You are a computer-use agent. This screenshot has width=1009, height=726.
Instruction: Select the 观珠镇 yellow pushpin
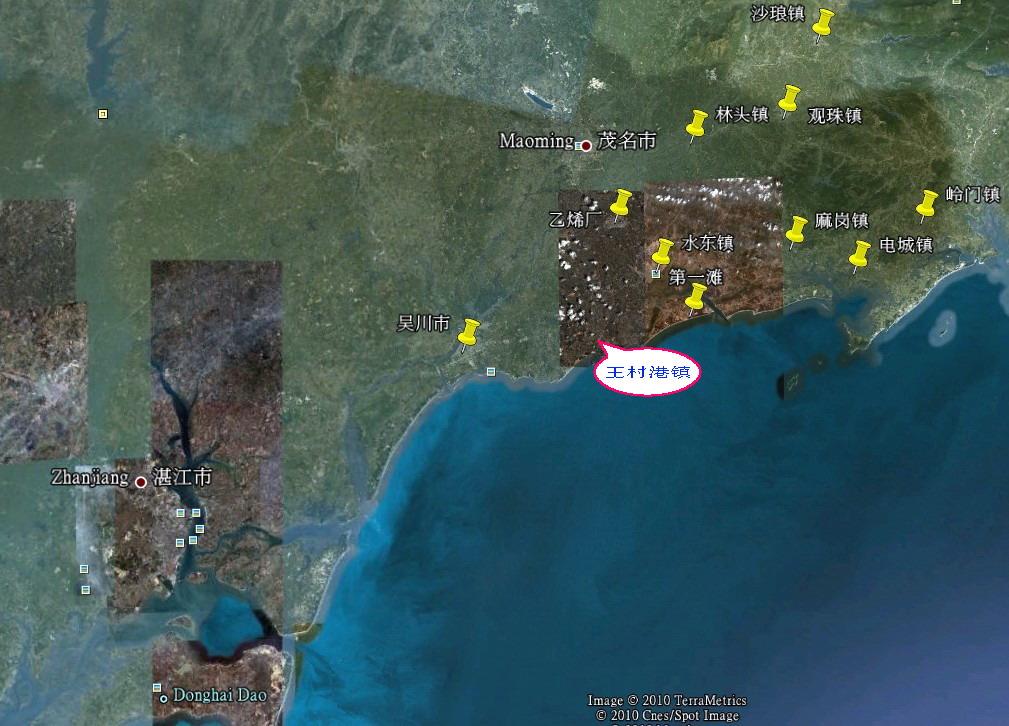pos(790,99)
